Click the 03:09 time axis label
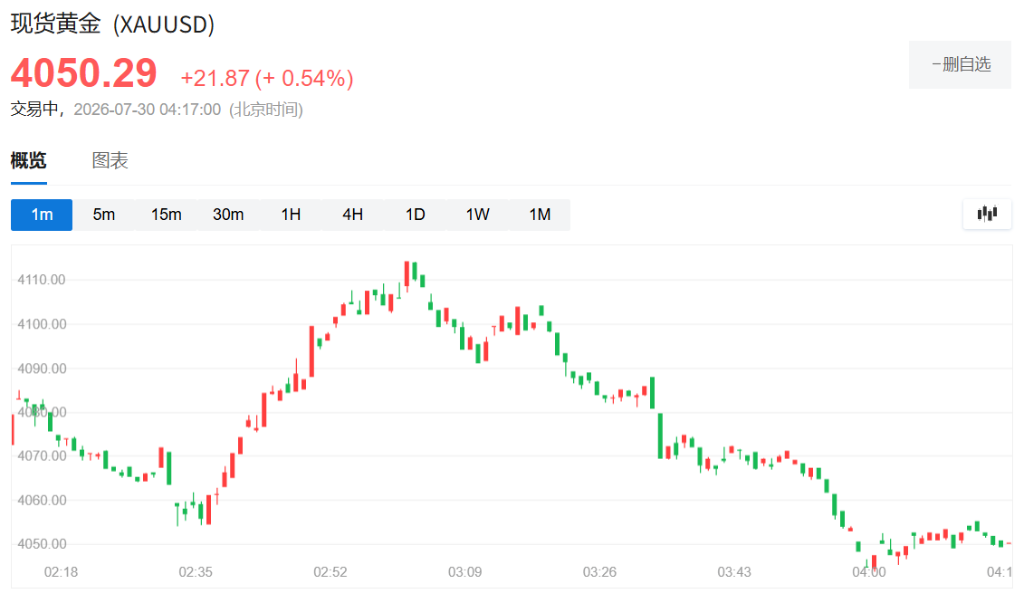The height and width of the screenshot is (592, 1024). tap(465, 572)
